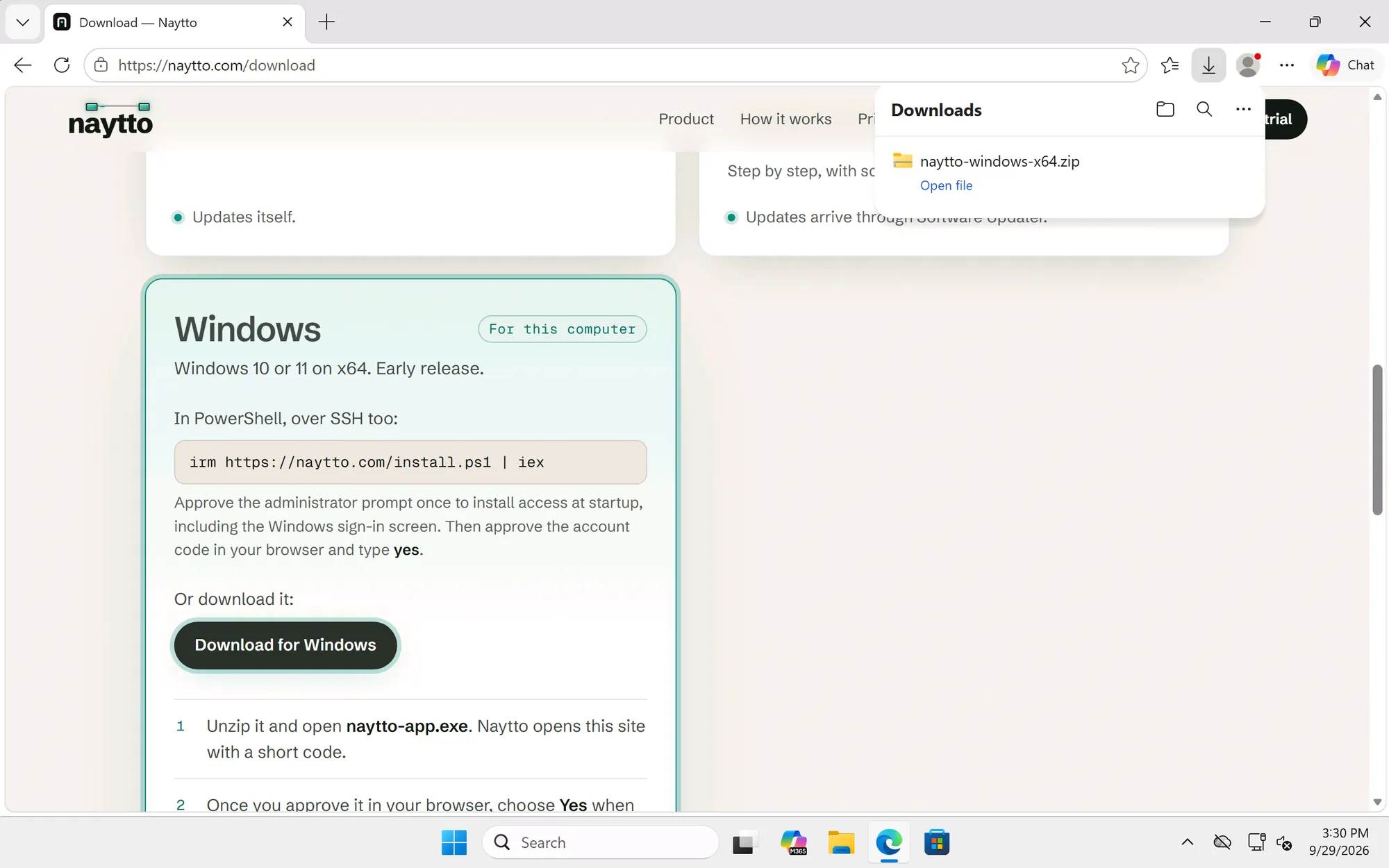Click the cloud sync off tray icon
1389x868 pixels.
pyautogui.click(x=1222, y=842)
